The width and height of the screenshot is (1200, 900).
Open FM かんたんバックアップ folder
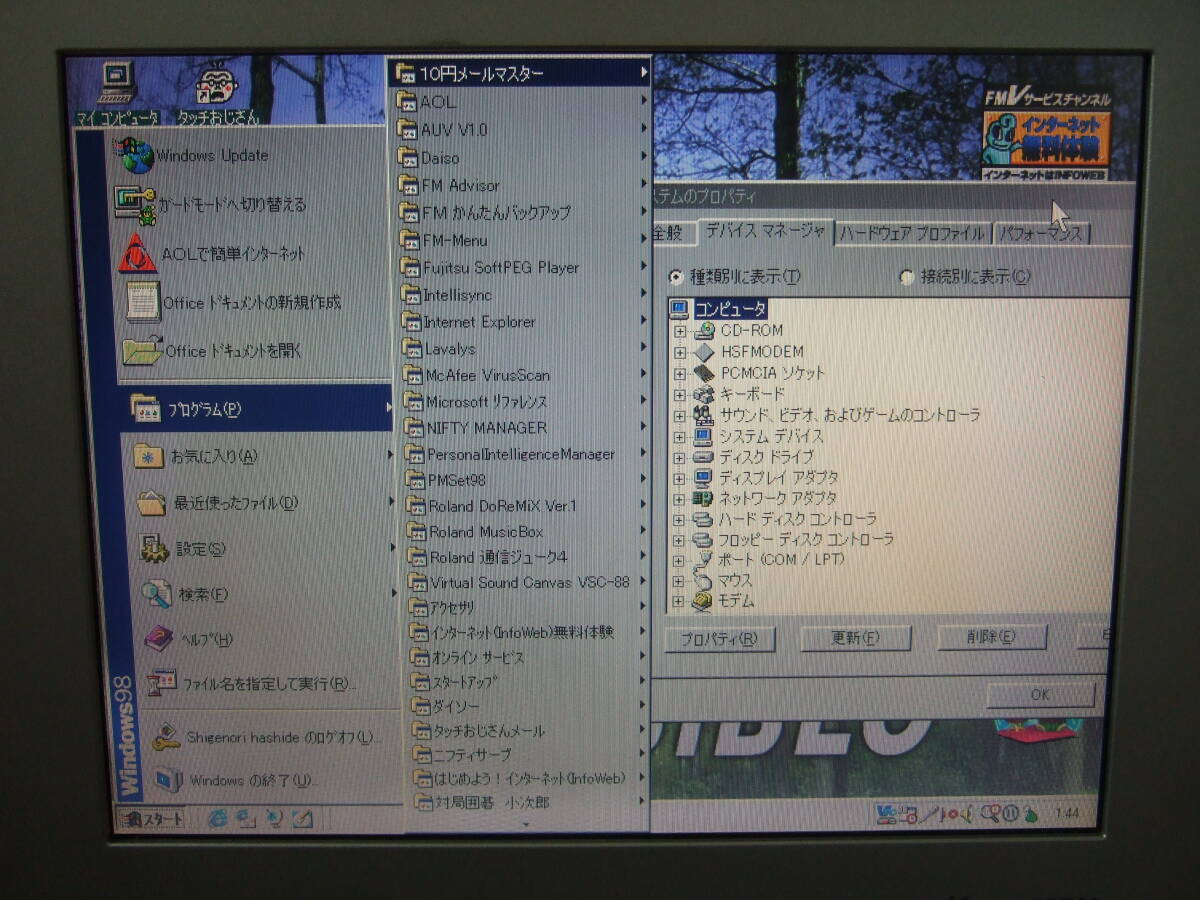click(x=523, y=213)
